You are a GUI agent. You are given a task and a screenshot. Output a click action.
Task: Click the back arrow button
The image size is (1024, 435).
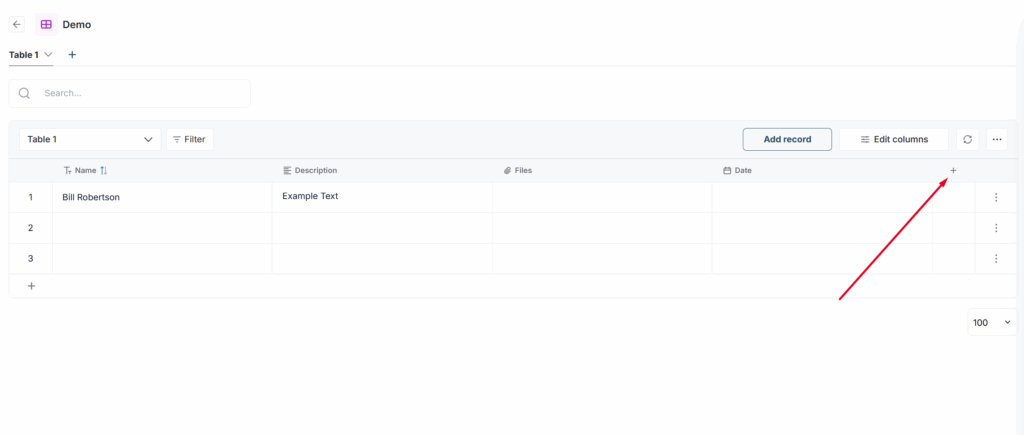[x=17, y=24]
